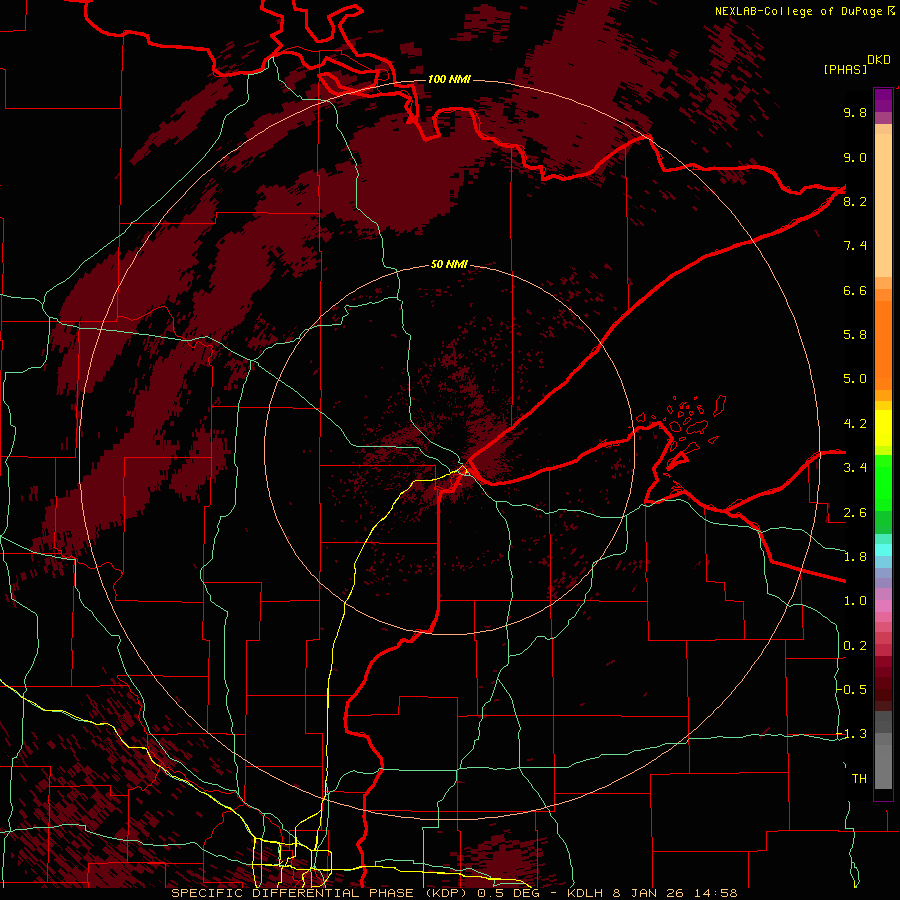Click the TH label on the color scale
The width and height of the screenshot is (900, 900).
[859, 779]
